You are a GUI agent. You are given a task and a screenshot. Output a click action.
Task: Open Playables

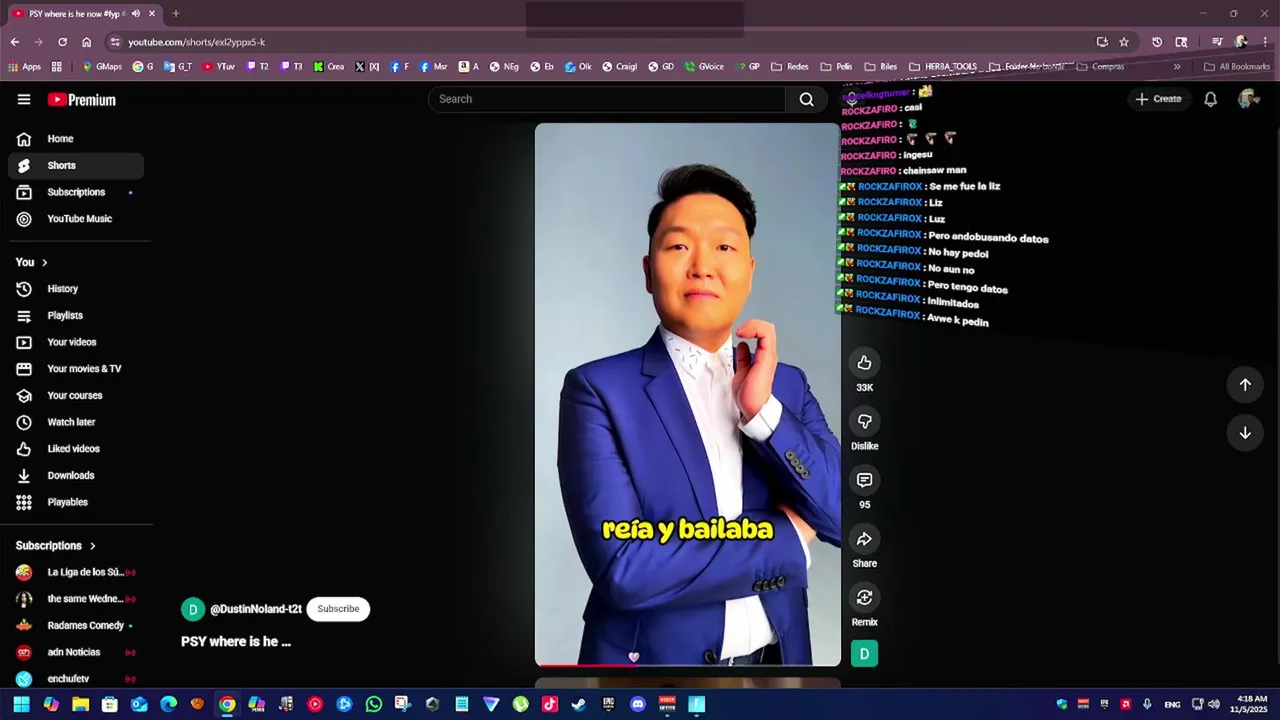click(x=76, y=502)
